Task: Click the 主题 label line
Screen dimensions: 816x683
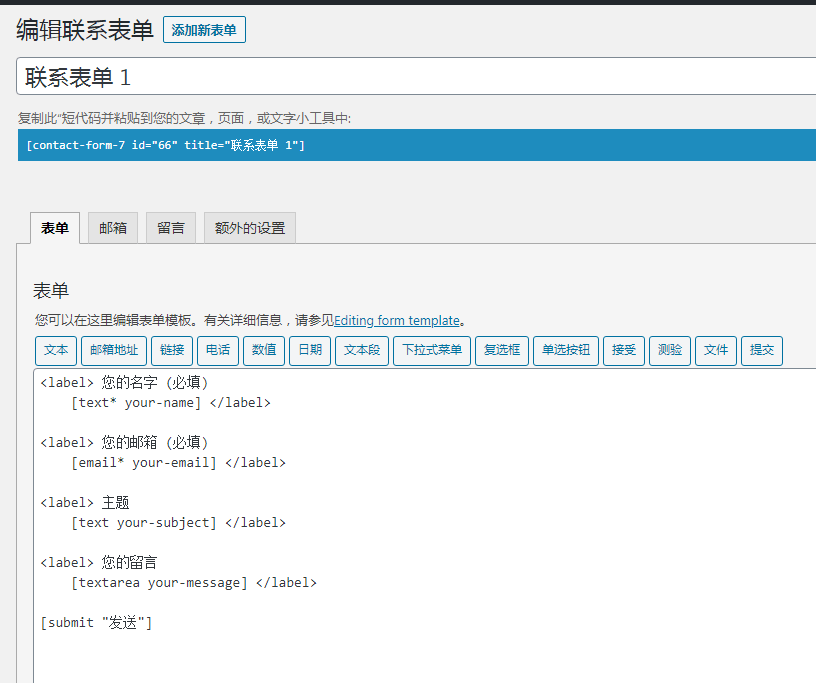Action: point(85,502)
